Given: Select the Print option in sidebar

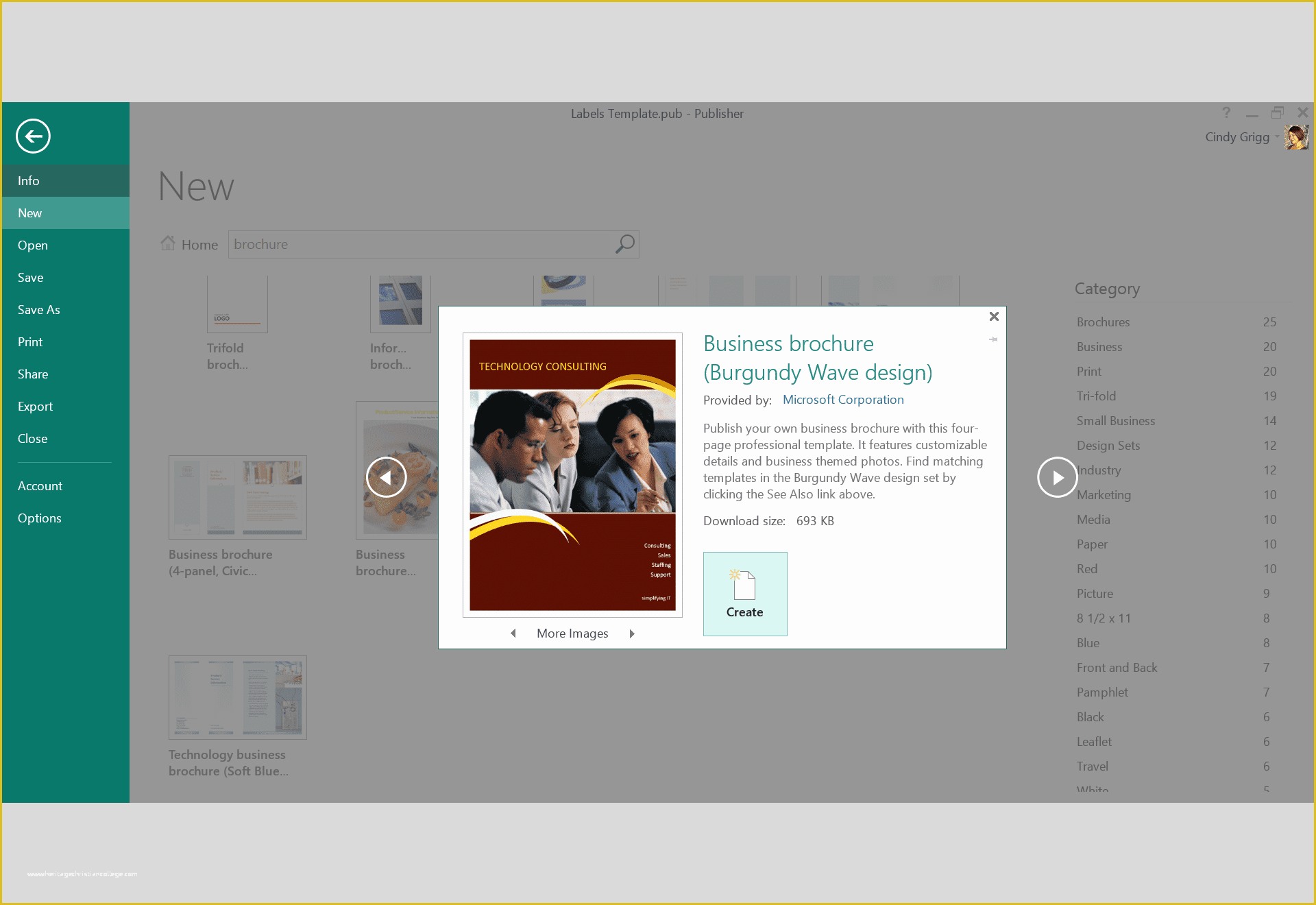Looking at the screenshot, I should [30, 341].
